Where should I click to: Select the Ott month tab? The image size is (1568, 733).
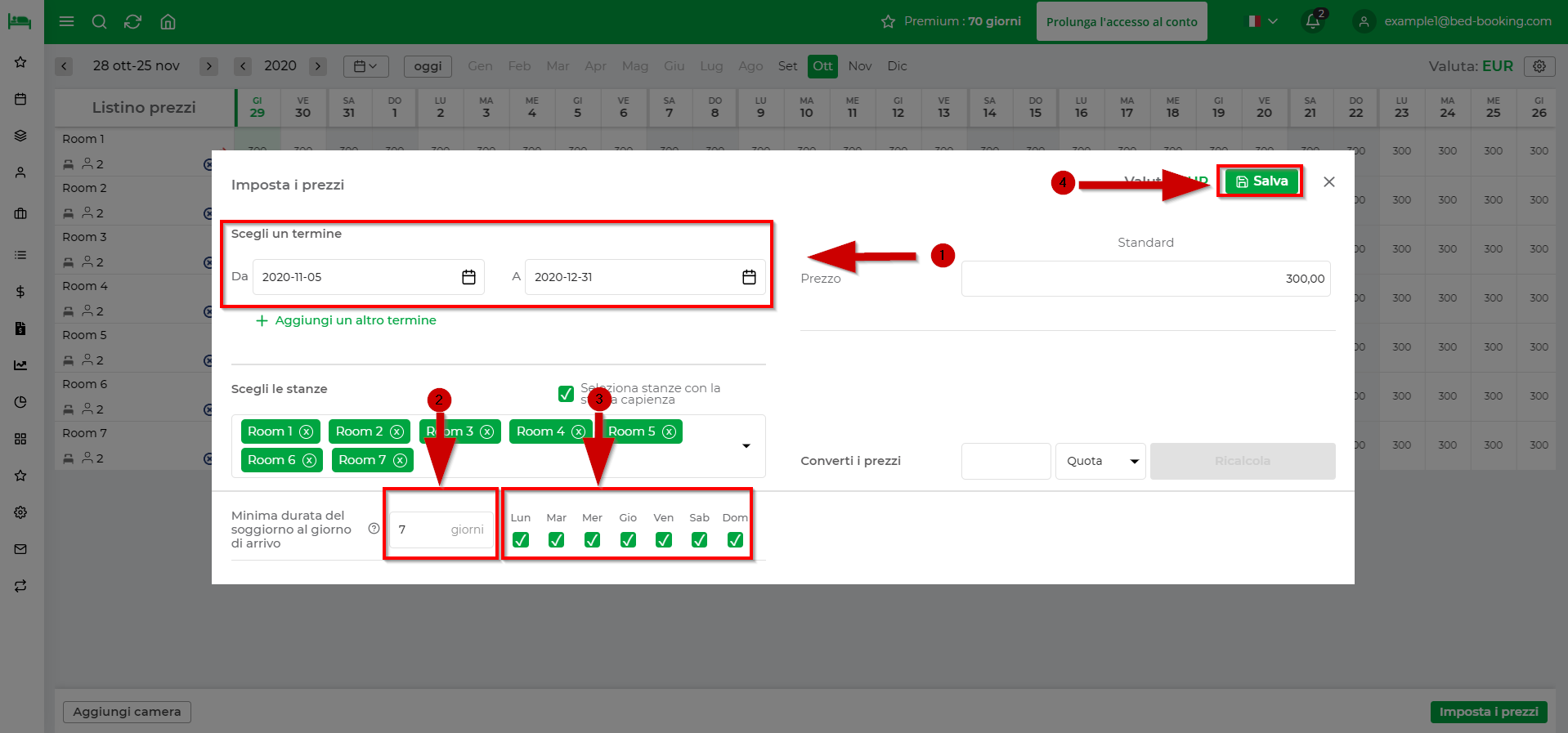823,66
